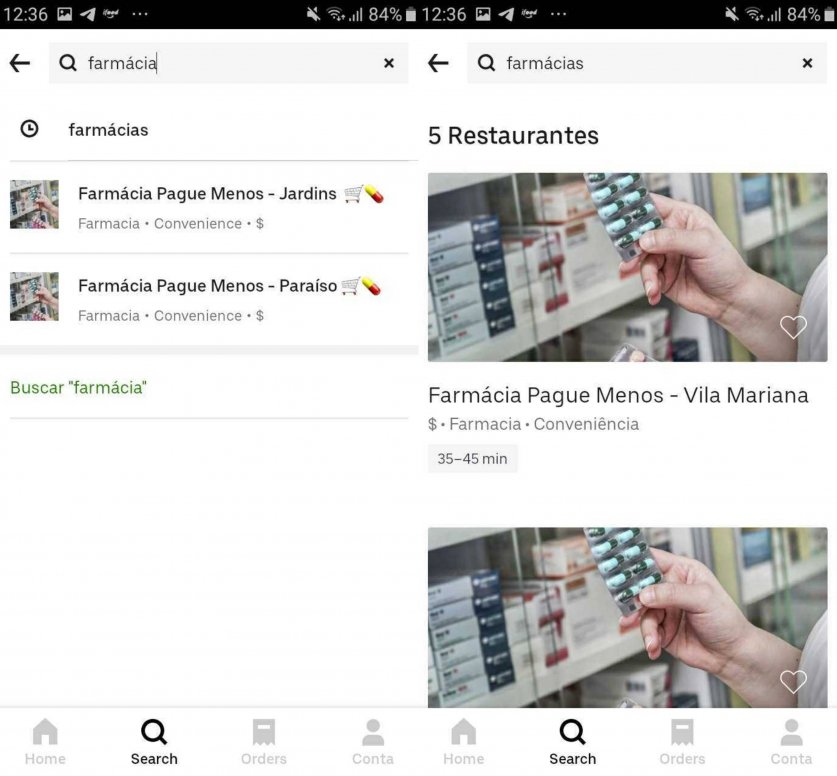Tap 'Farmacia • Convenience • $' under Paraíso
This screenshot has height=776, width=837.
[171, 316]
